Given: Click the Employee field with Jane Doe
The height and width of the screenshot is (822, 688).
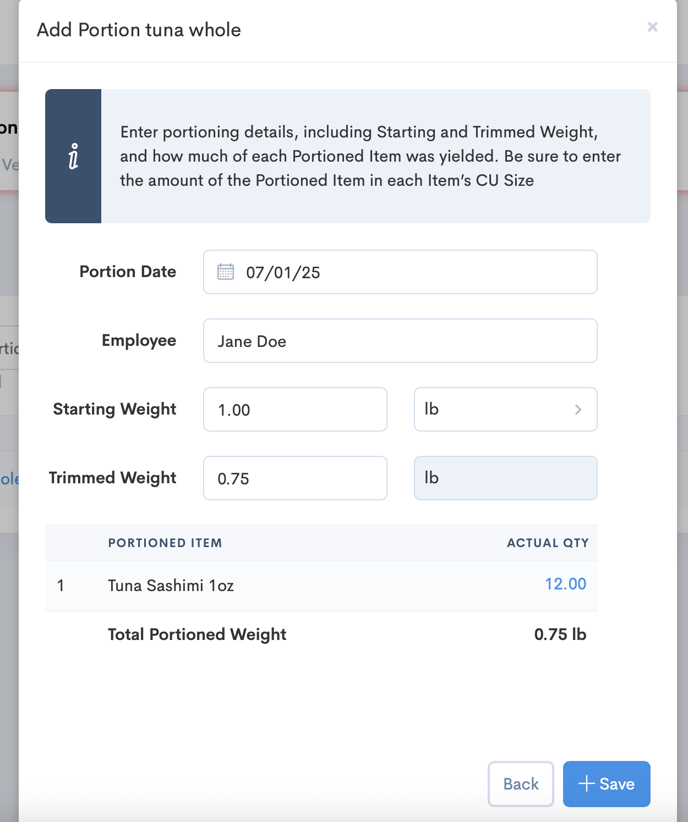Looking at the screenshot, I should 400,341.
